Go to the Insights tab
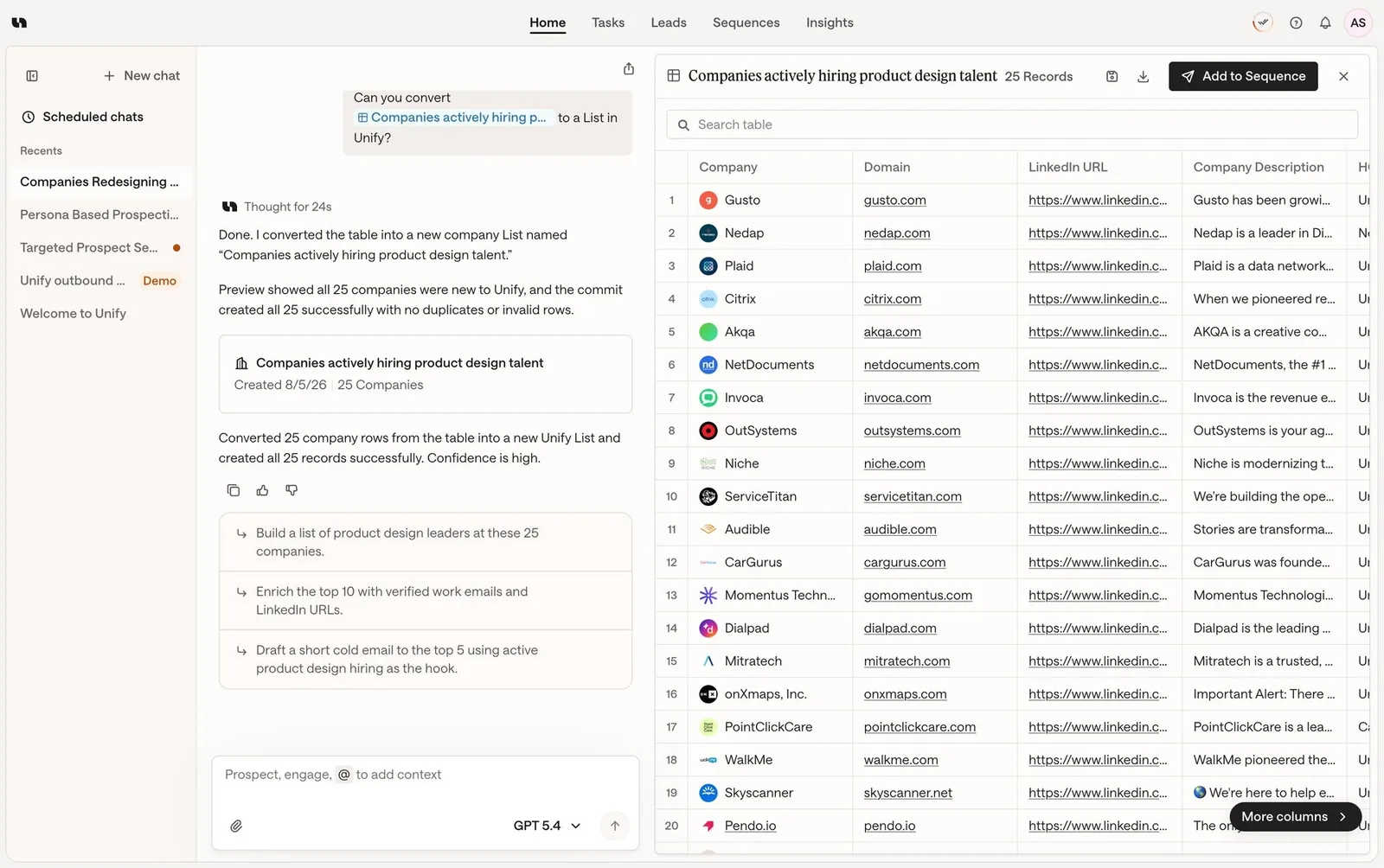The image size is (1384, 868). click(x=830, y=22)
